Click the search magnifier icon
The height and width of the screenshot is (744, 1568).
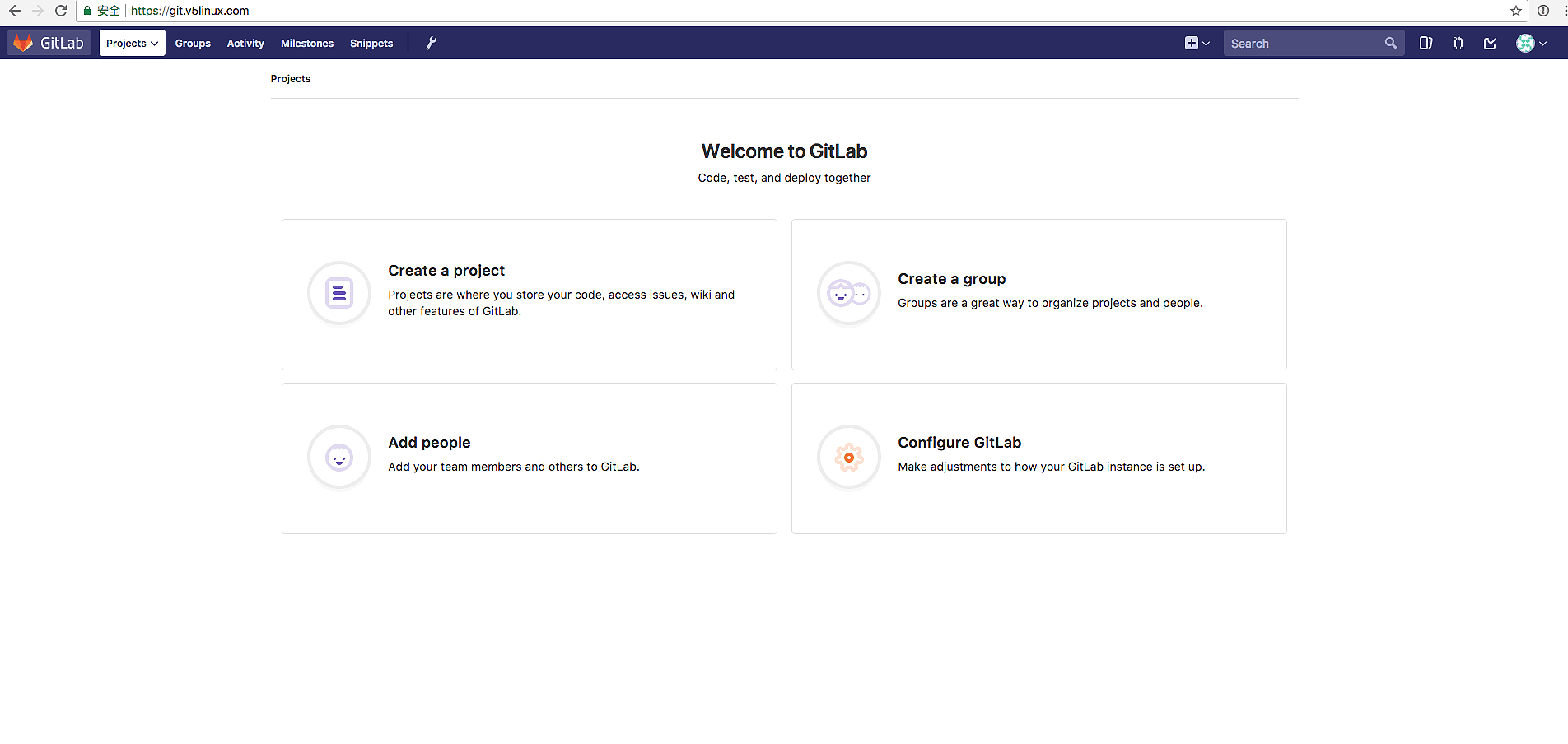coord(1390,43)
